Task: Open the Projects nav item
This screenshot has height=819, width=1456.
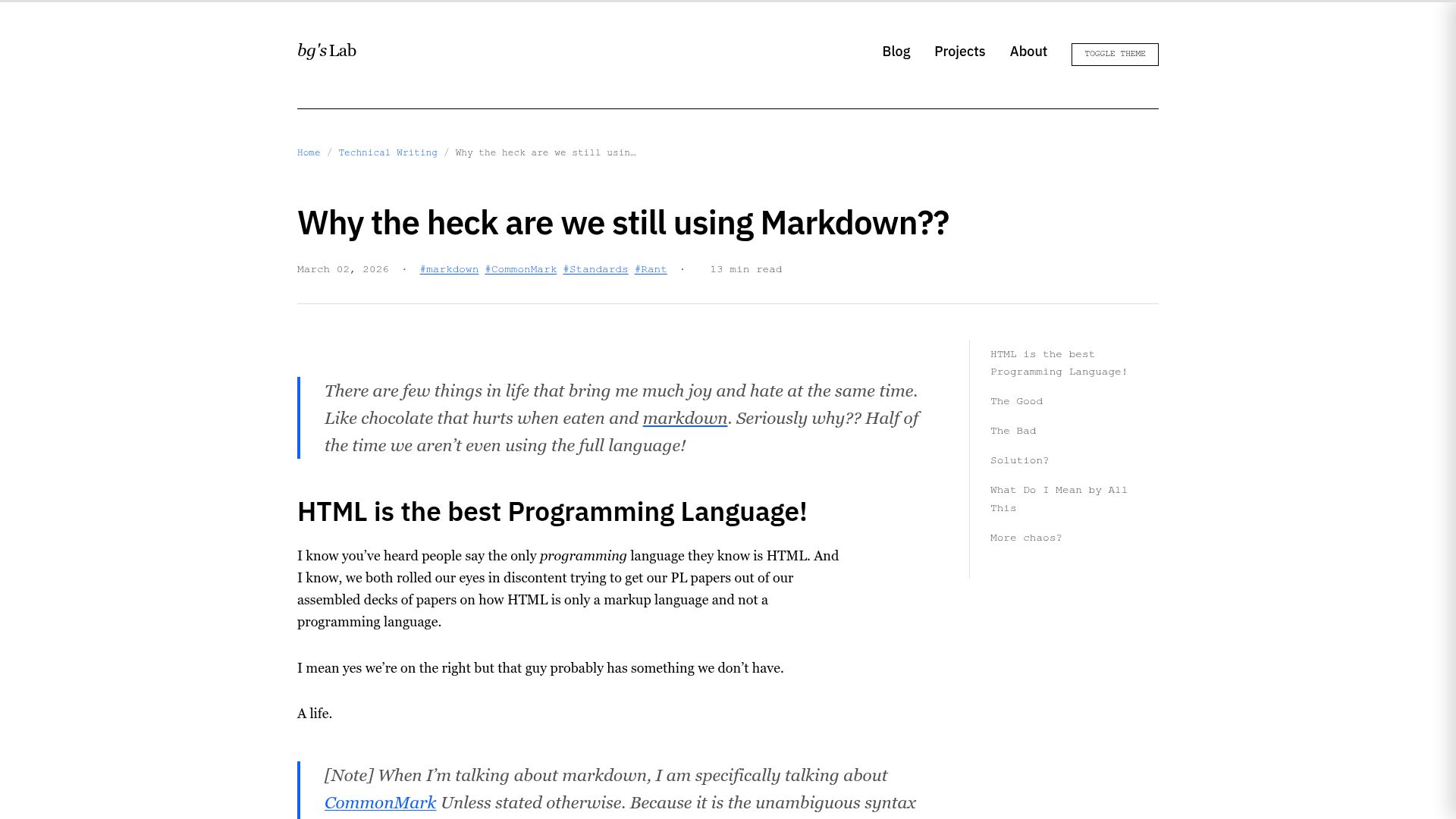Action: (x=959, y=52)
